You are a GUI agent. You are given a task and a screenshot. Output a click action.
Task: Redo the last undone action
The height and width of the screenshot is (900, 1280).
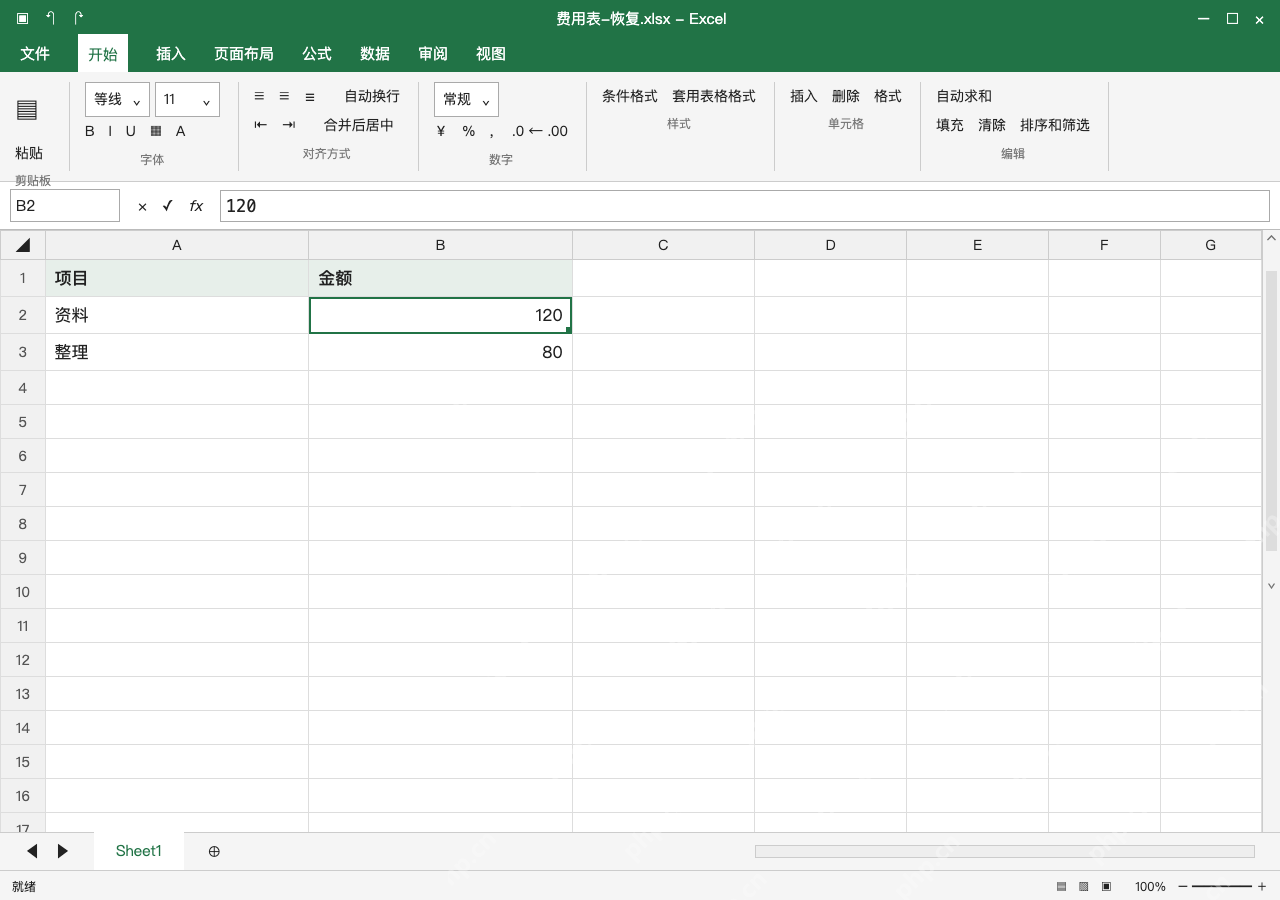(x=79, y=18)
